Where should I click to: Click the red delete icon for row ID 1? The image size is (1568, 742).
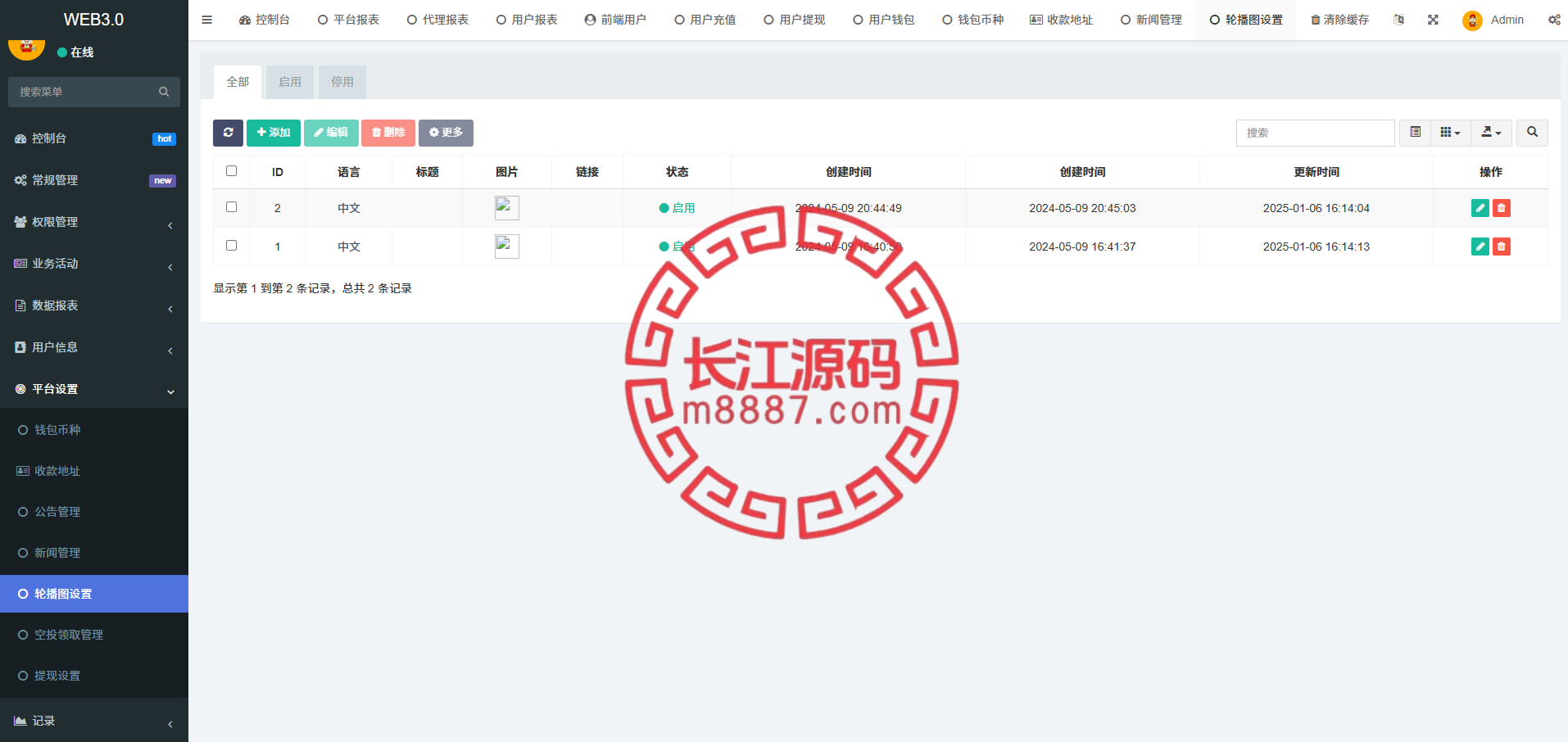(x=1502, y=247)
